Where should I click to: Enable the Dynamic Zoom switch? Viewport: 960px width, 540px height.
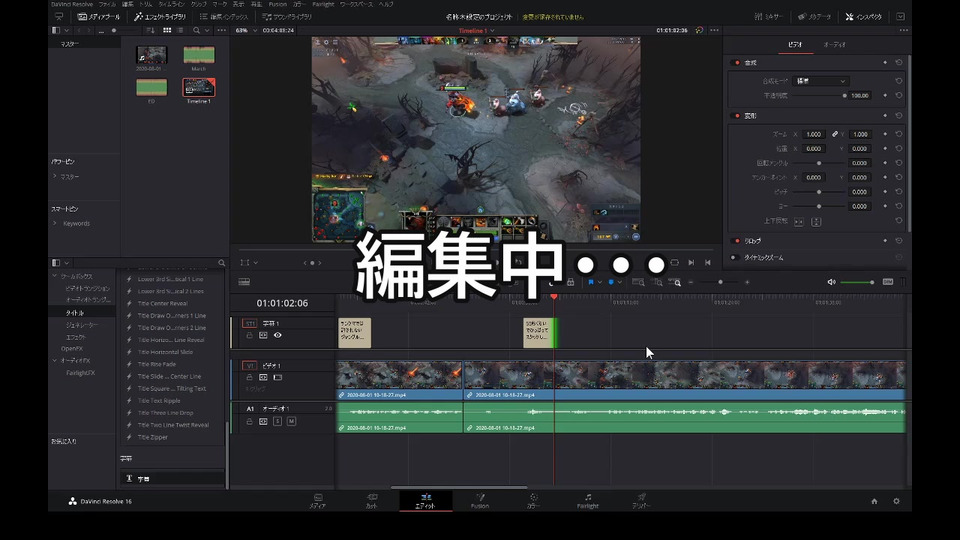coord(734,257)
